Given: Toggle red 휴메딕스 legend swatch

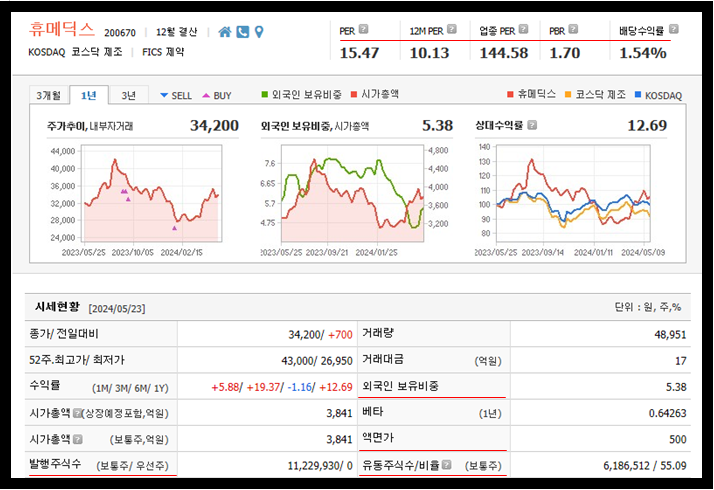Looking at the screenshot, I should click(510, 94).
